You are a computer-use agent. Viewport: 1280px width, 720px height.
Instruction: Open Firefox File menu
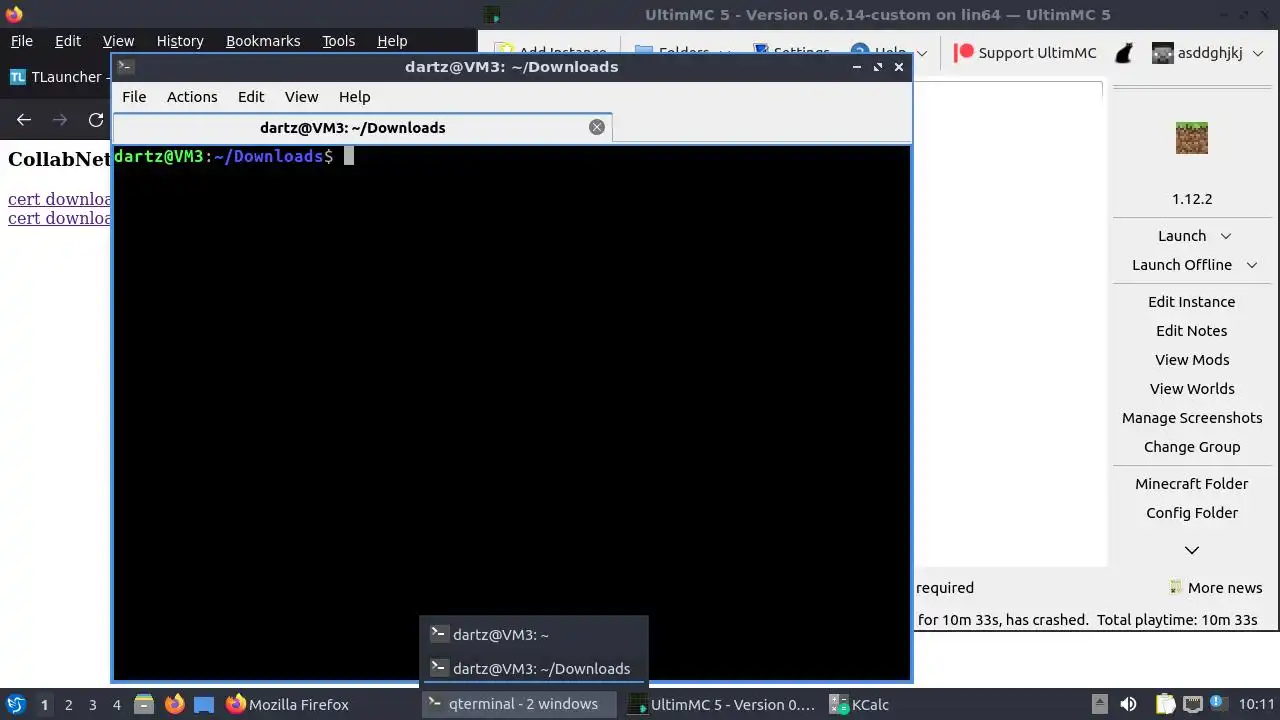click(x=21, y=41)
